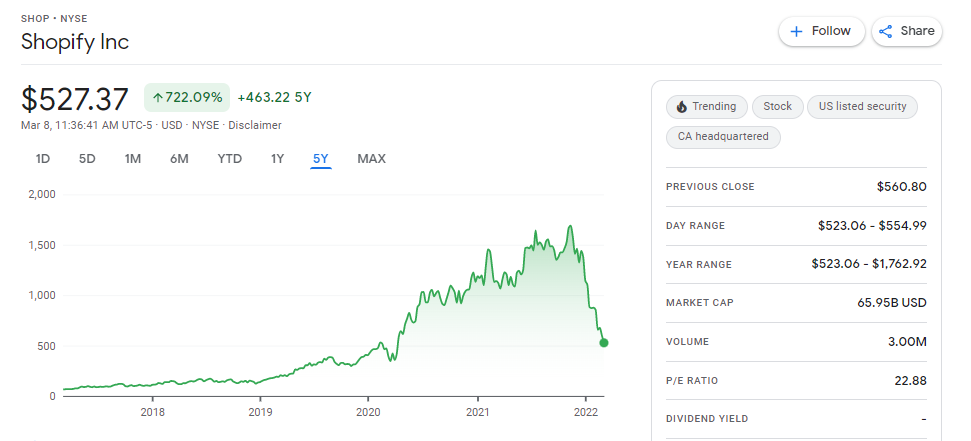Viewport: 971px width, 441px height.
Task: Switch chart to 5D range
Action: pyautogui.click(x=87, y=159)
